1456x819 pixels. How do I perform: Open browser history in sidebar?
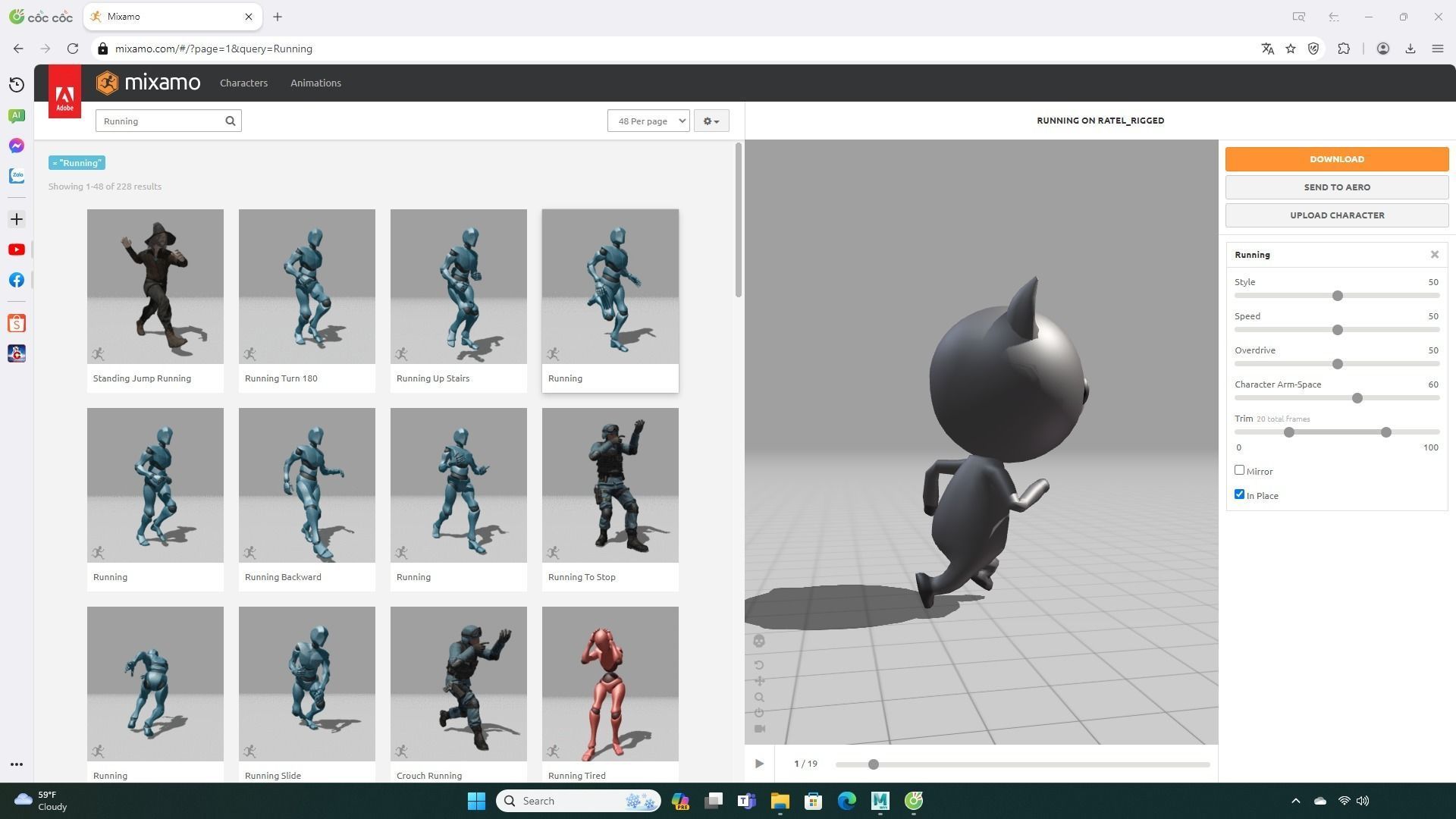pyautogui.click(x=17, y=85)
